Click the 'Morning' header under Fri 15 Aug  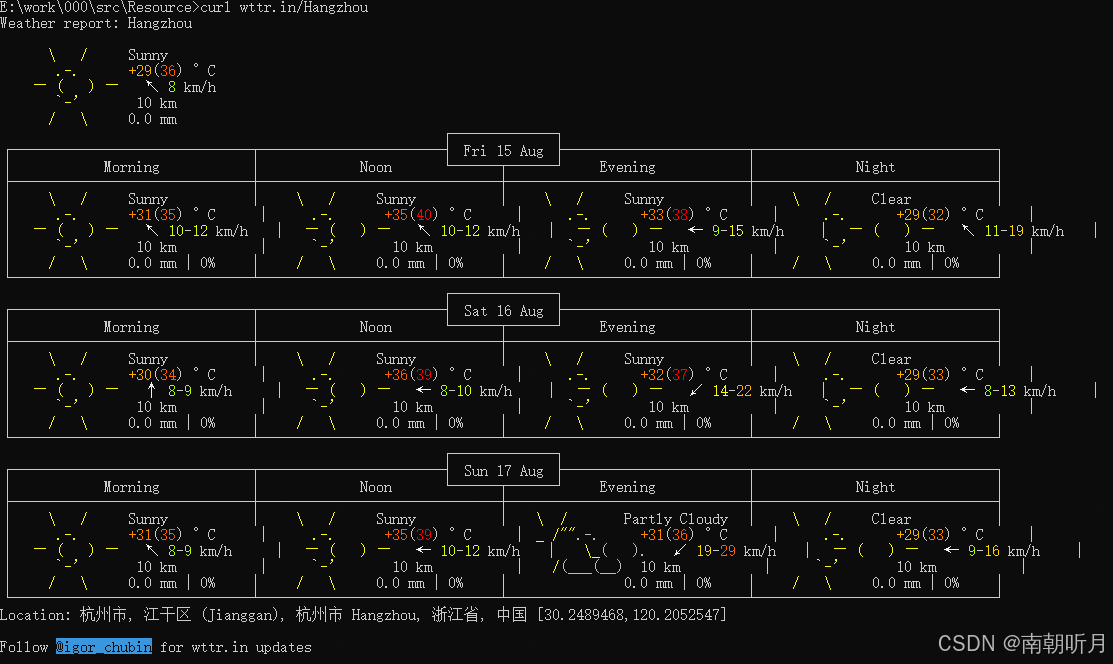(131, 167)
